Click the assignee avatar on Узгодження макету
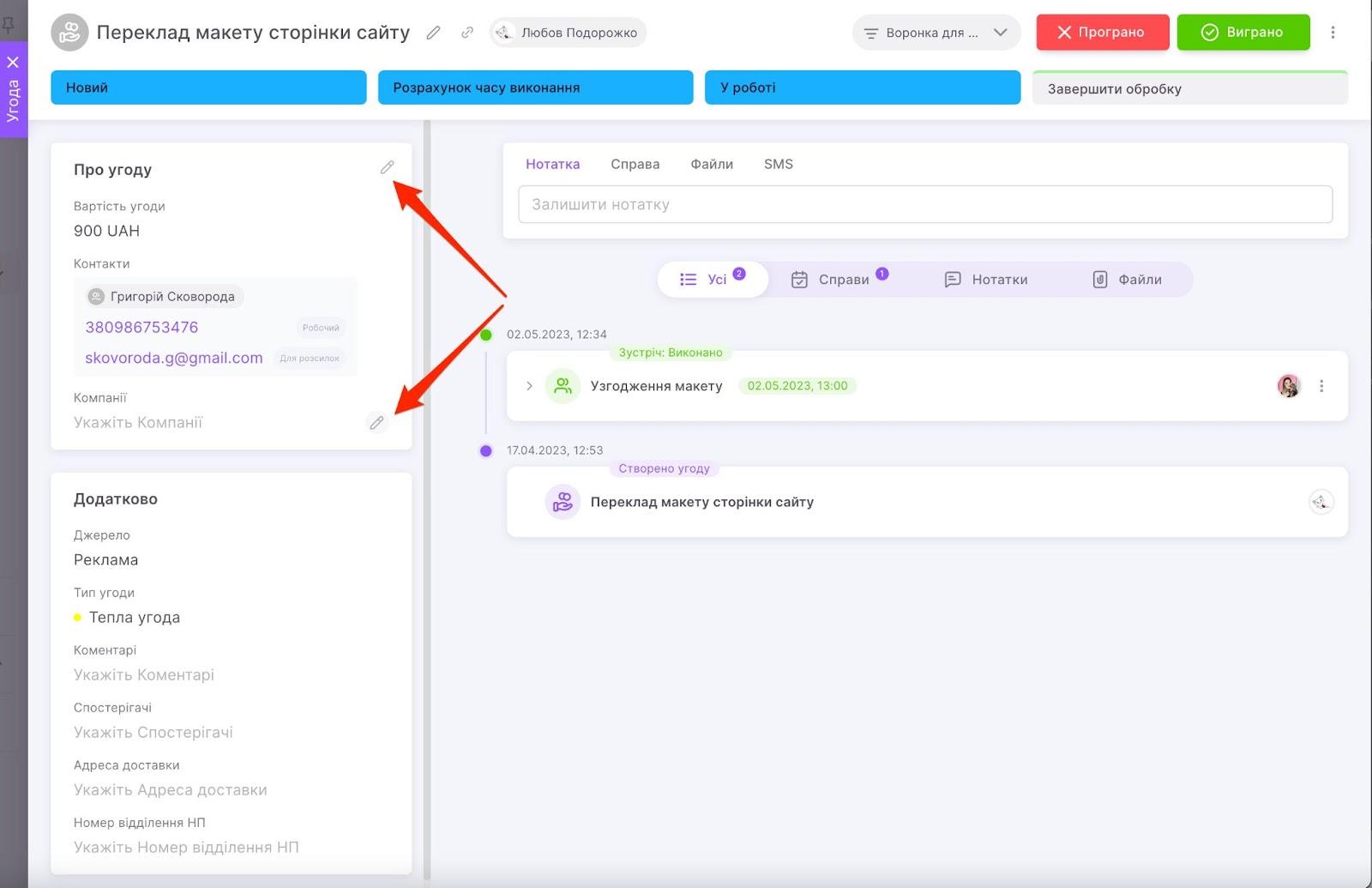Viewport: 1372px width, 888px height. (x=1289, y=386)
